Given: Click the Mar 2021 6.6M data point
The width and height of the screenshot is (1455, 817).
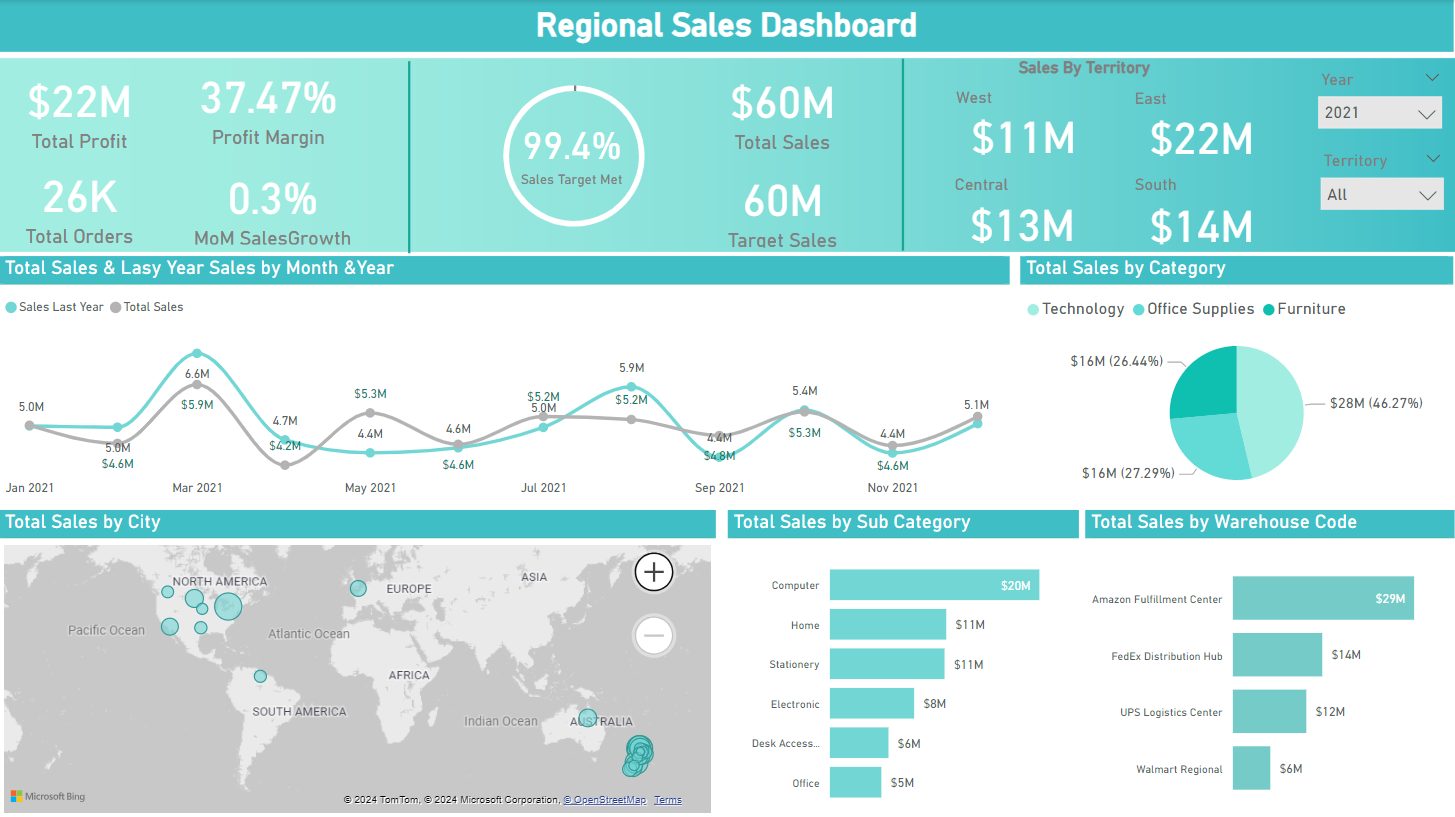Looking at the screenshot, I should click(x=197, y=384).
